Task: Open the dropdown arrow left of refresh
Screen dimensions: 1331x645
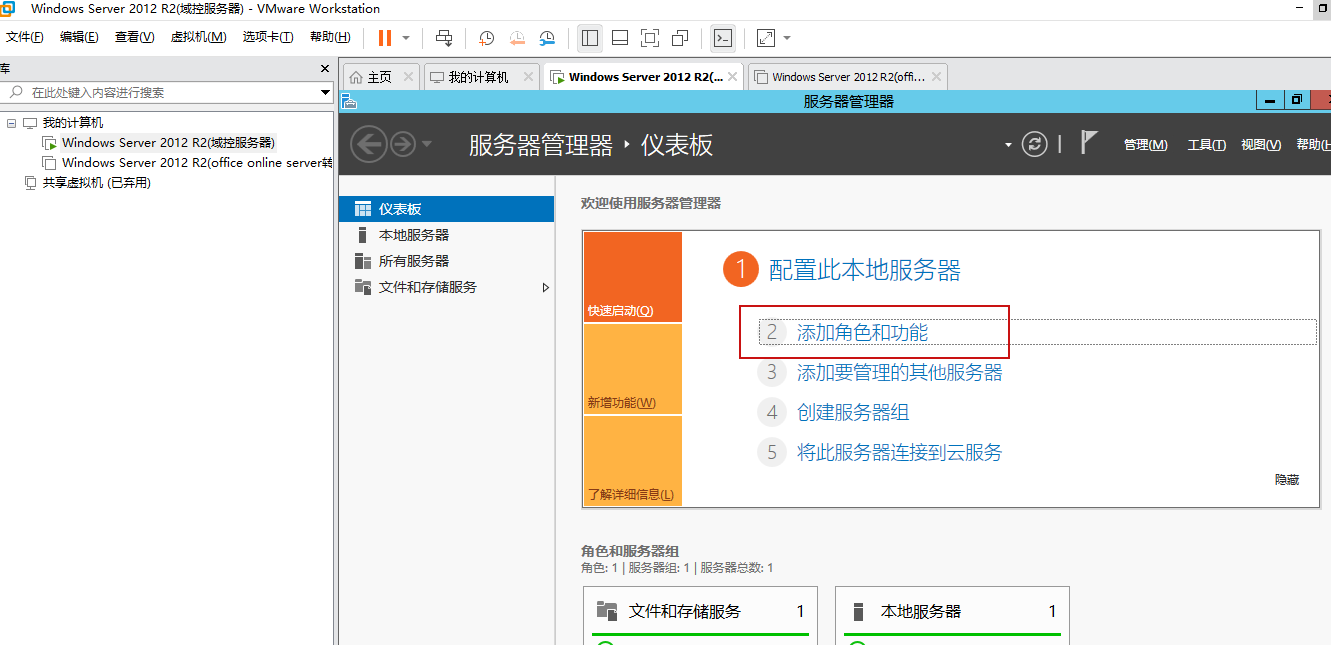Action: 1008,145
